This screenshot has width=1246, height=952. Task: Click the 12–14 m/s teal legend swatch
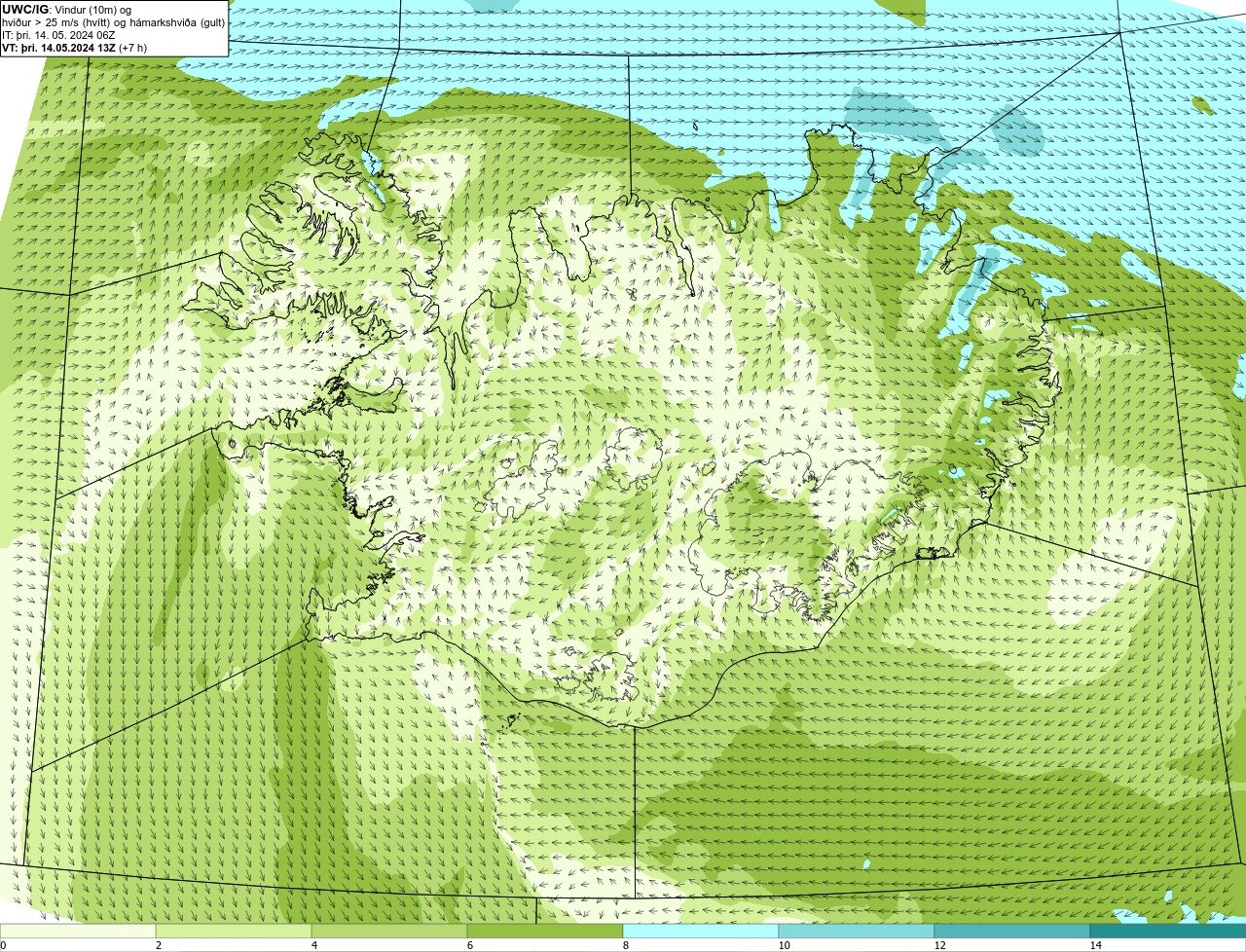point(1012,931)
